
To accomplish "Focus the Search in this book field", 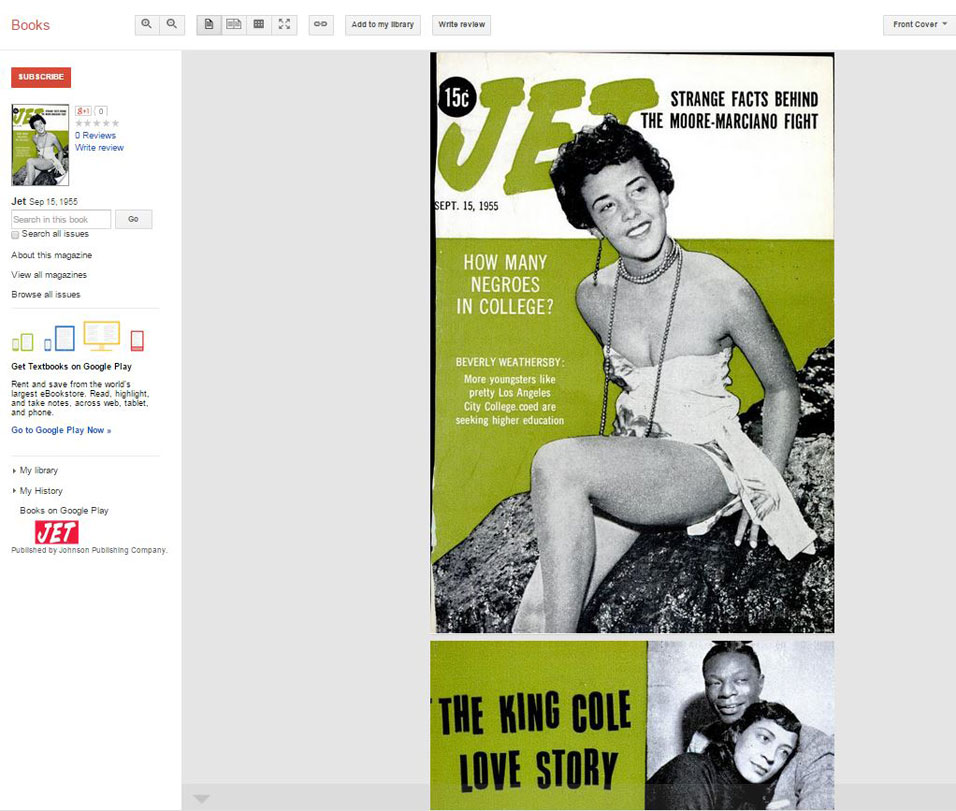I will click(x=60, y=219).
